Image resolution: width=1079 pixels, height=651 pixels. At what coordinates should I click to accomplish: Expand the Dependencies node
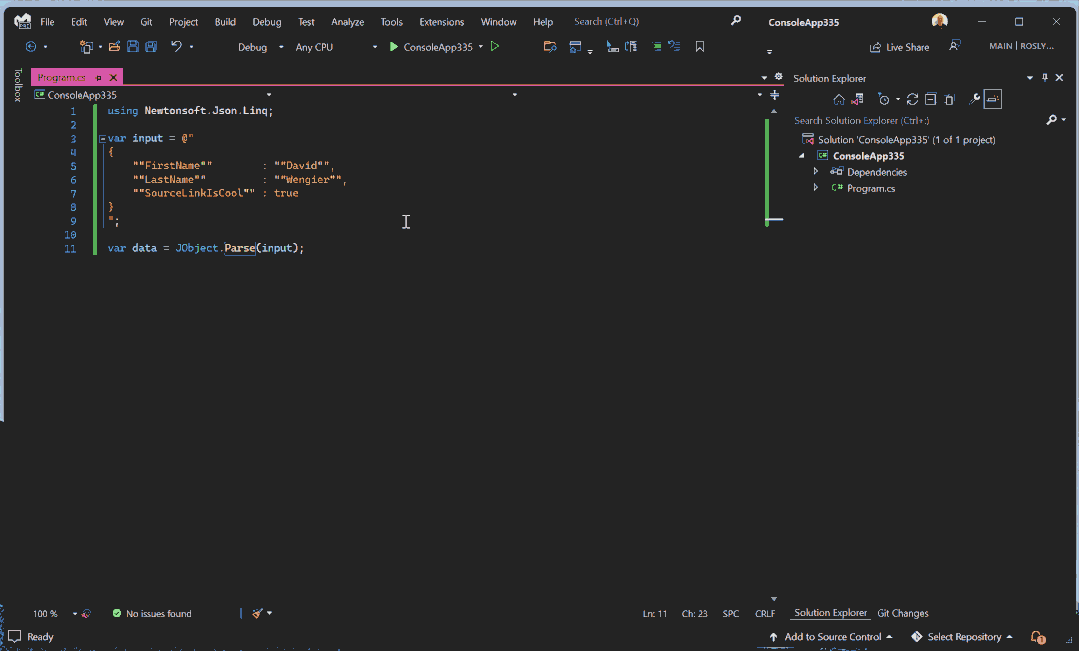(x=816, y=171)
